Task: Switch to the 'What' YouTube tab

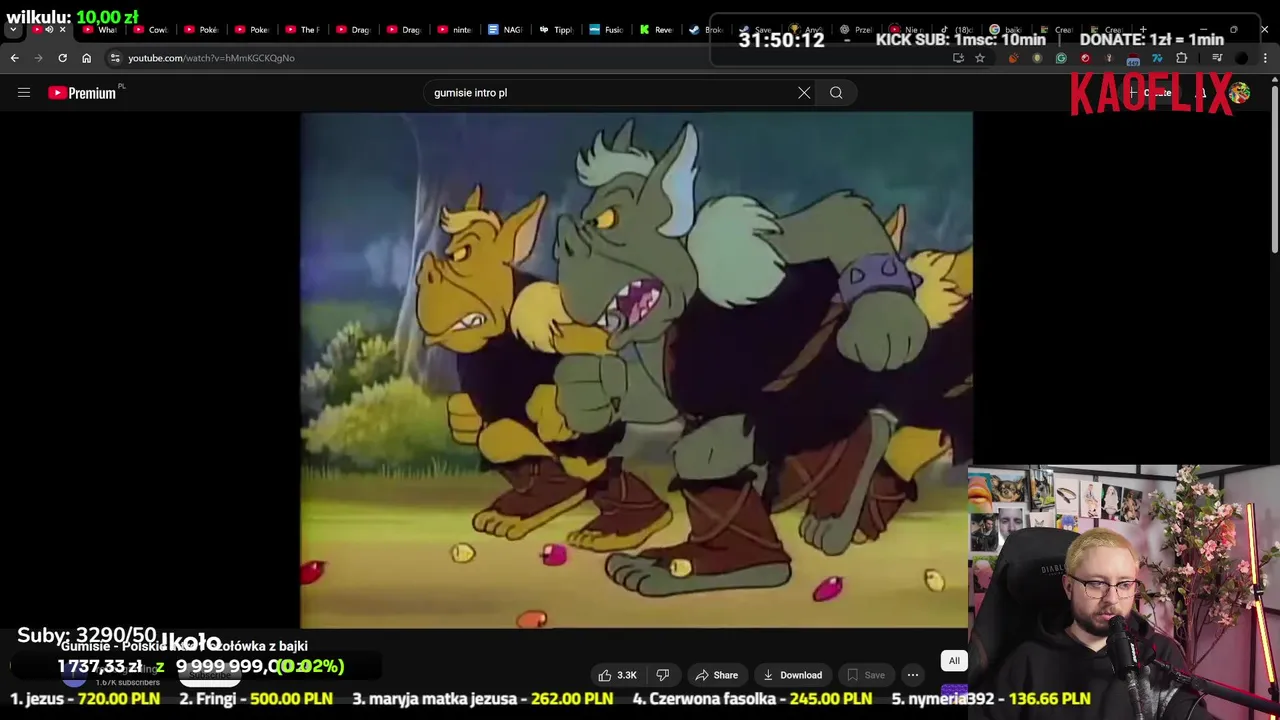Action: [x=100, y=30]
